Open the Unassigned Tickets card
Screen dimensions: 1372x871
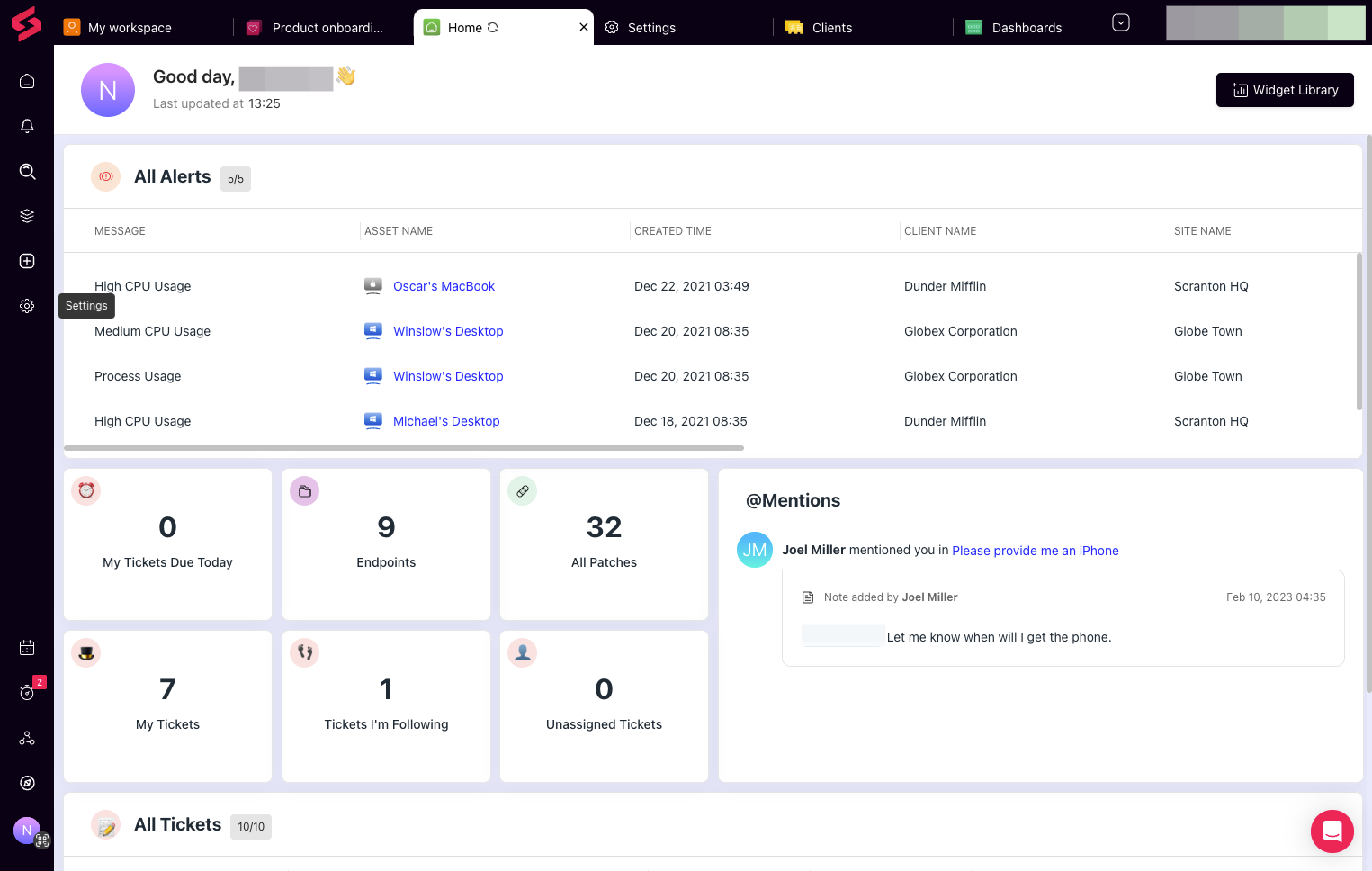tap(605, 706)
